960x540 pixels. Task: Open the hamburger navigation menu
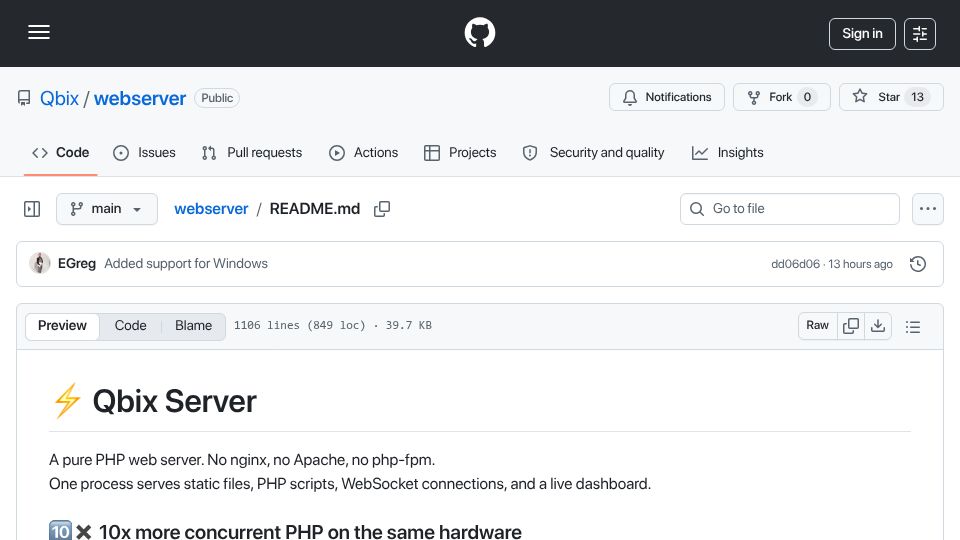(x=39, y=32)
